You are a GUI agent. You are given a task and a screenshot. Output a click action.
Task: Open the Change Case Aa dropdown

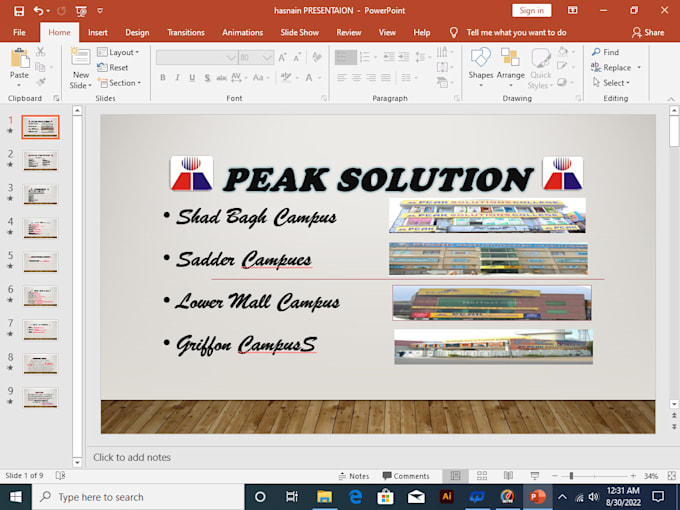(261, 78)
